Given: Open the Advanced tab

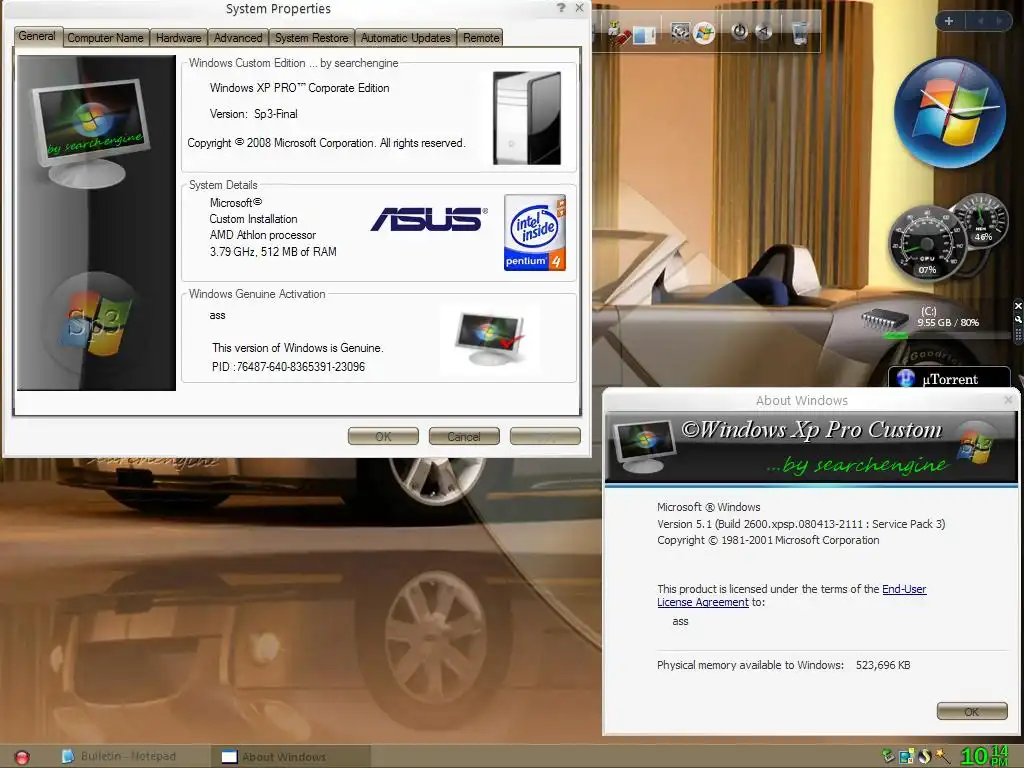Looking at the screenshot, I should [x=238, y=38].
